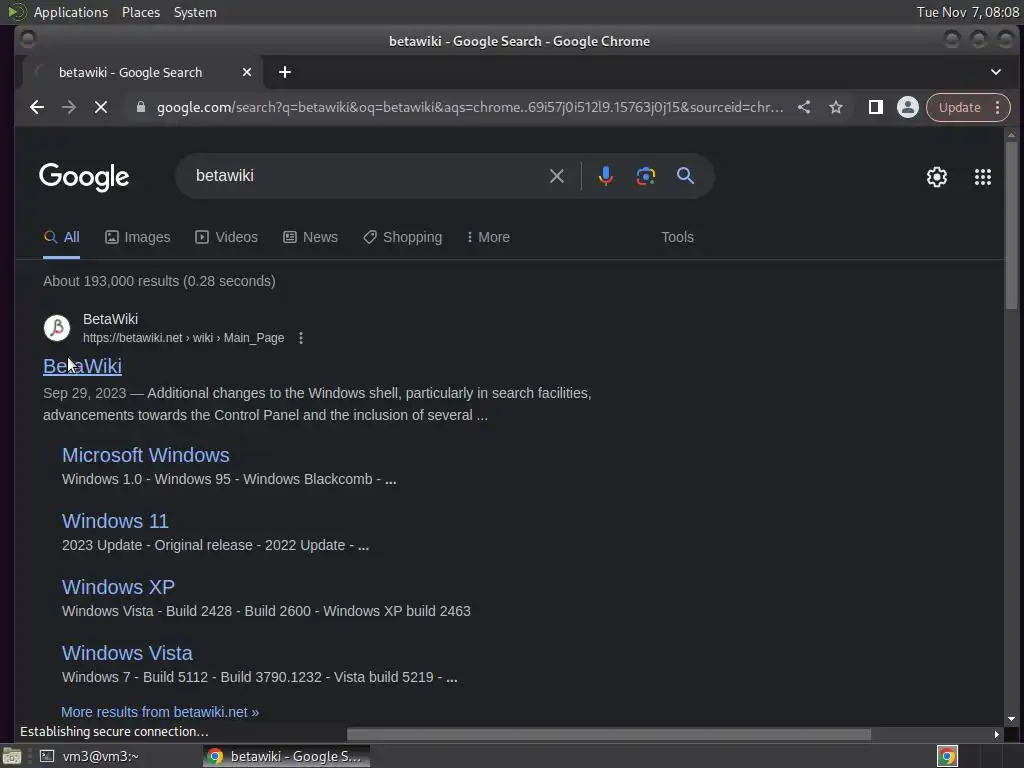
Task: Open a new browser tab
Action: 285,72
